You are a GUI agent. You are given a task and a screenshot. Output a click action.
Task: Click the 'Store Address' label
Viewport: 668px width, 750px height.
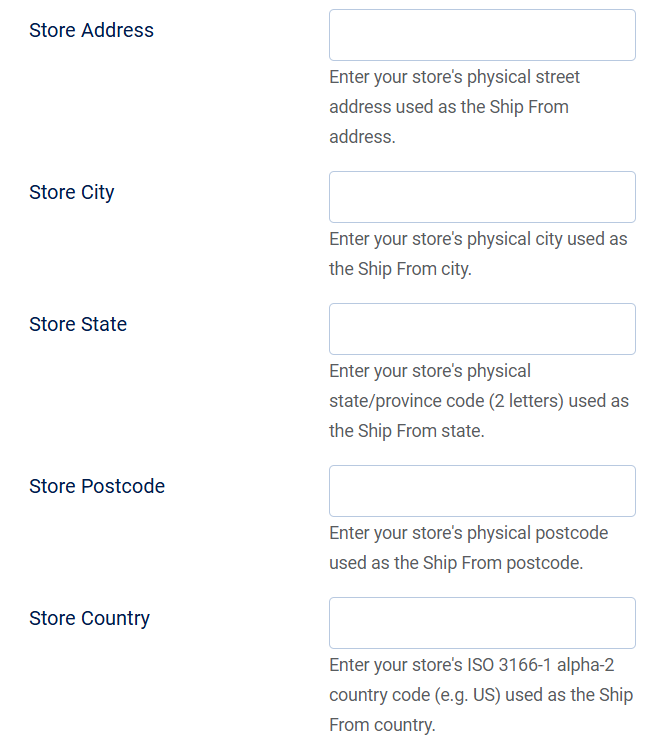click(91, 30)
